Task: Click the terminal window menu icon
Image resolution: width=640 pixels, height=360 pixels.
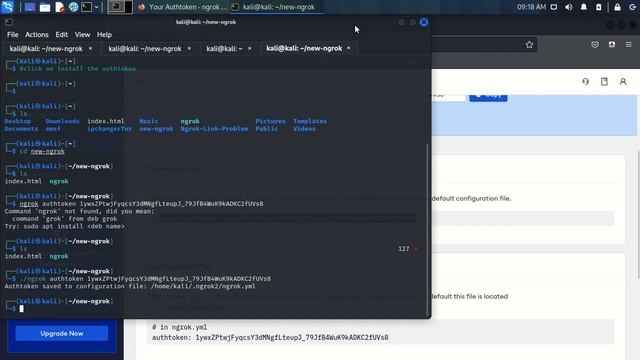Action: point(9,22)
